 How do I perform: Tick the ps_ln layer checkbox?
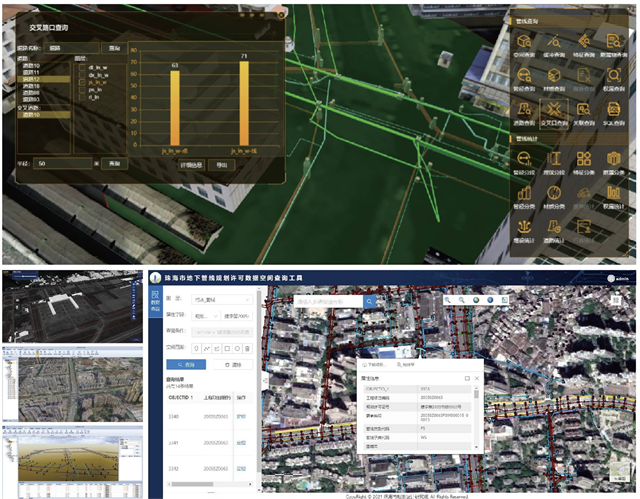click(81, 89)
